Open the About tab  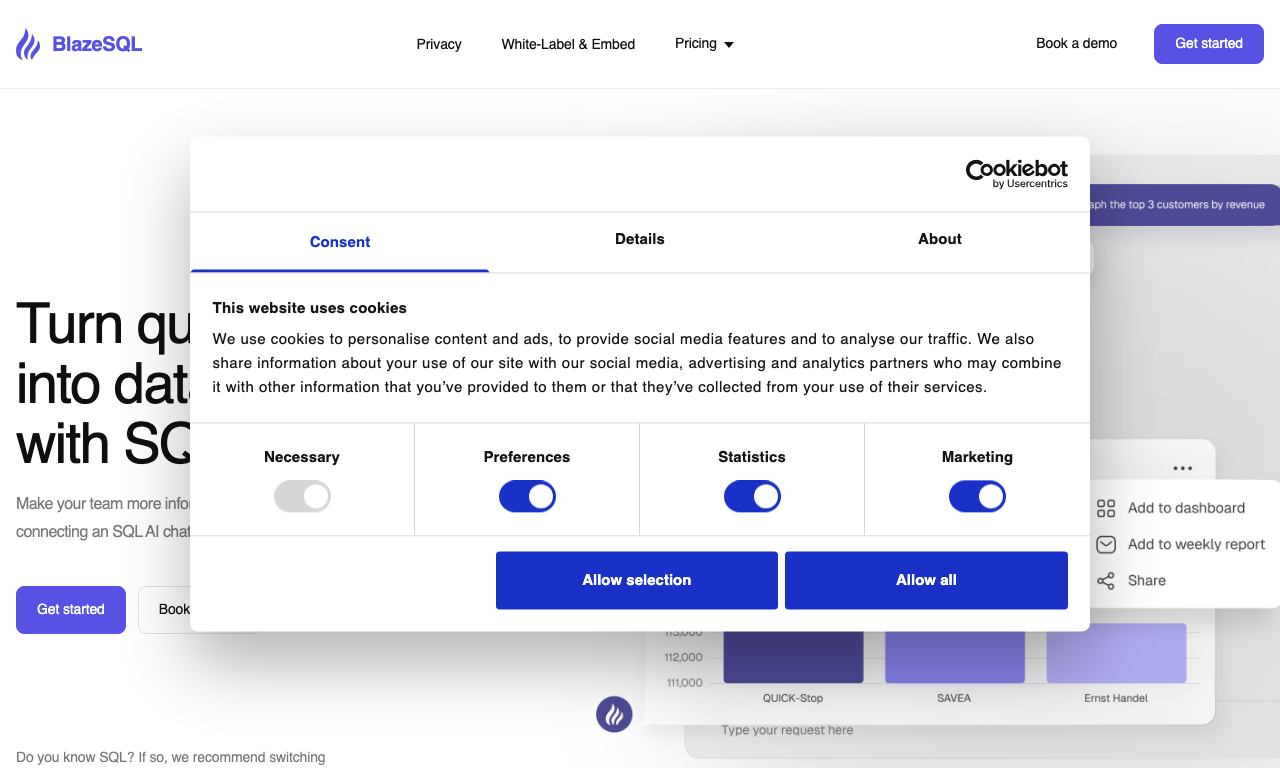pos(940,239)
